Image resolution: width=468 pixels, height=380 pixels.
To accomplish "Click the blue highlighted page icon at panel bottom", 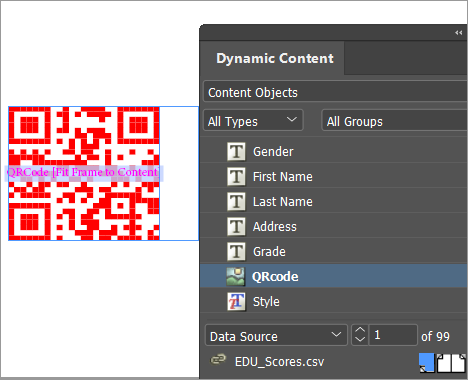I will tap(427, 363).
